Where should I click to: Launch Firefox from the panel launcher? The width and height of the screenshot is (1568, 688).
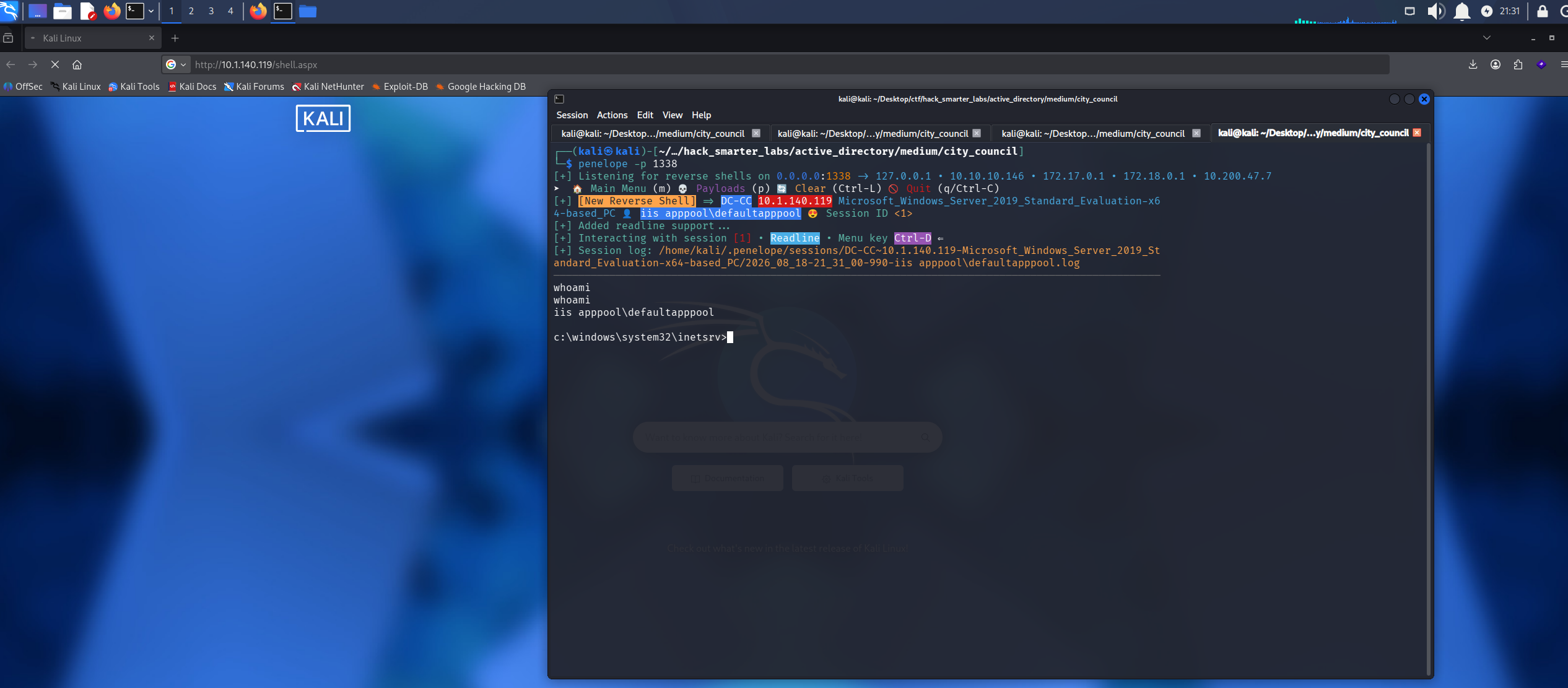click(x=112, y=11)
